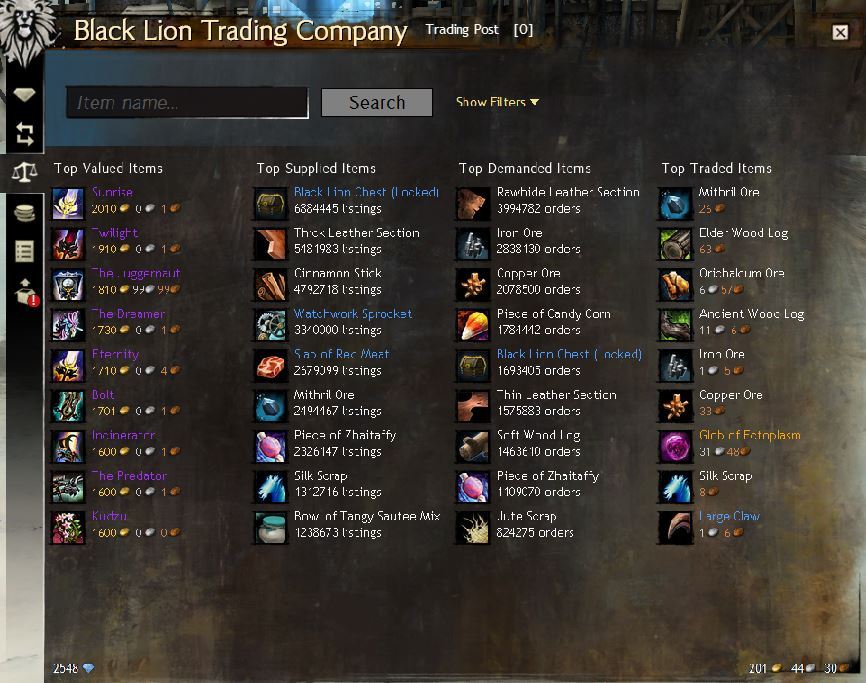Open the Rawhide Leather Section listing
This screenshot has height=683, width=866.
568,192
